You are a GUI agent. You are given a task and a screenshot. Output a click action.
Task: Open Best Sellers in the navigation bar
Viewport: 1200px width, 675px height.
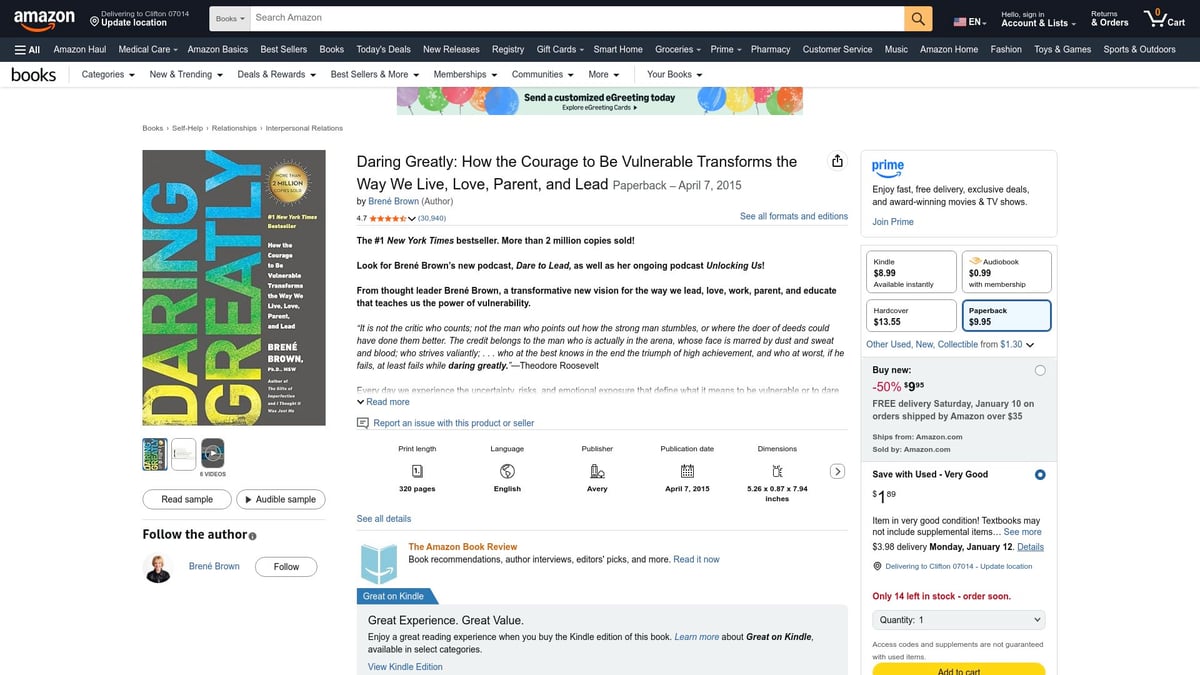(x=284, y=49)
